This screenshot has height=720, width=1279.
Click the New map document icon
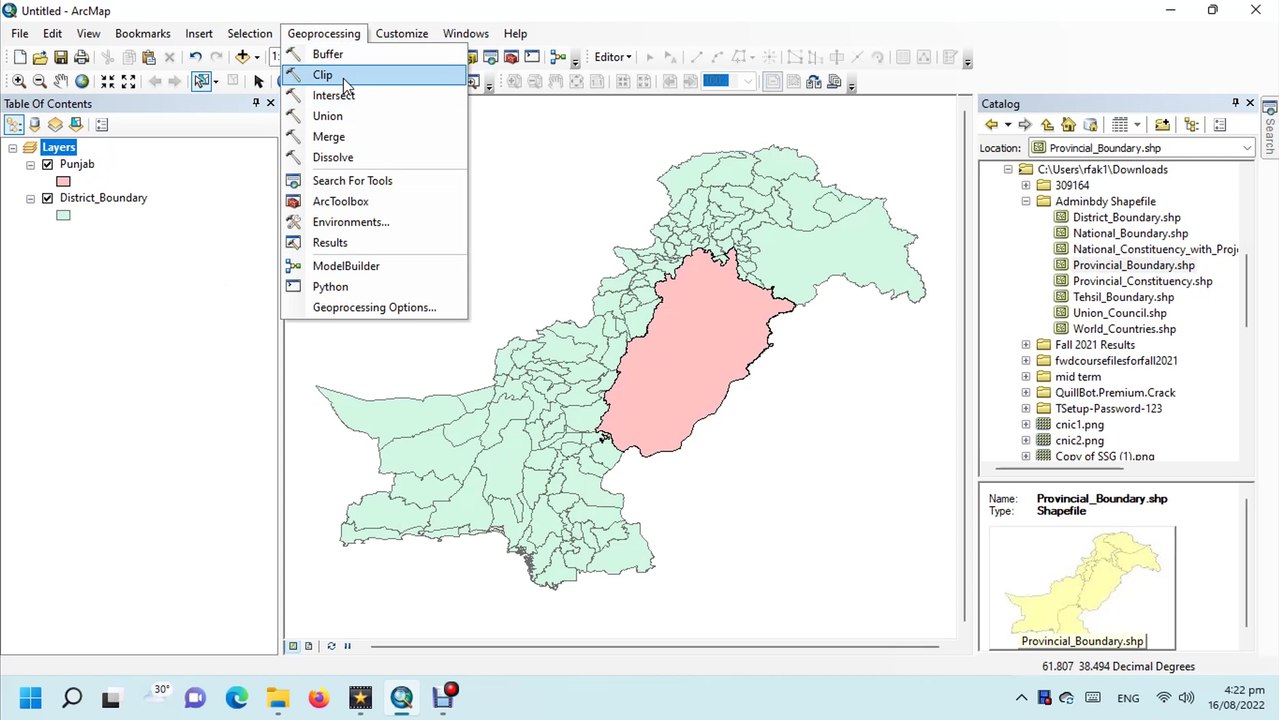(x=19, y=57)
